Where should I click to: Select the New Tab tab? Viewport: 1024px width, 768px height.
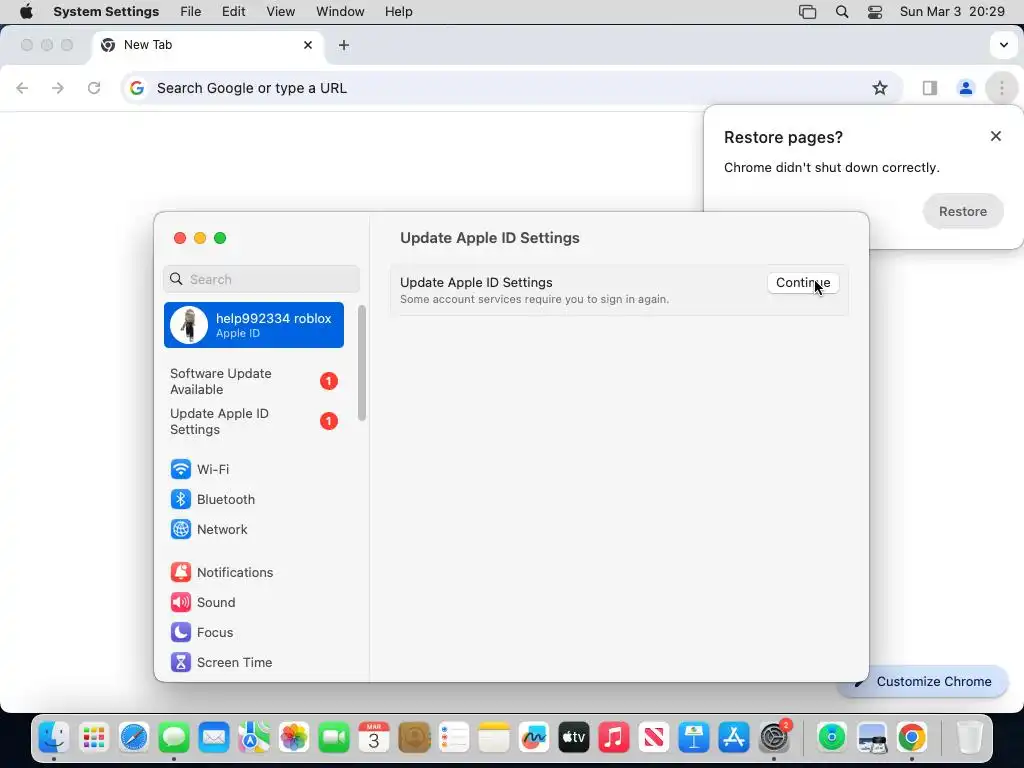[208, 45]
